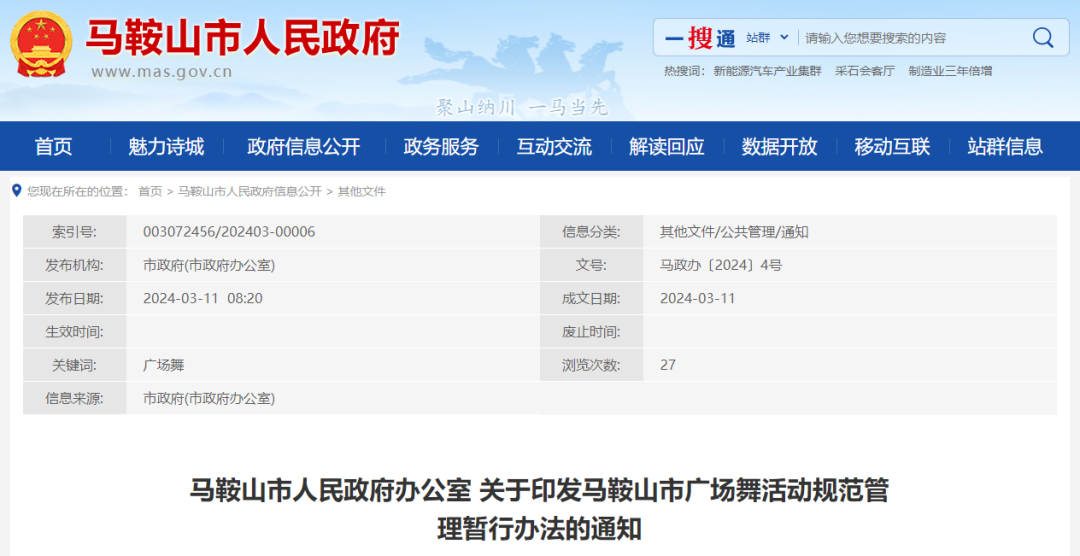Click the 您现在所在的位置 label
Viewport: 1080px width, 556px height.
[77, 192]
